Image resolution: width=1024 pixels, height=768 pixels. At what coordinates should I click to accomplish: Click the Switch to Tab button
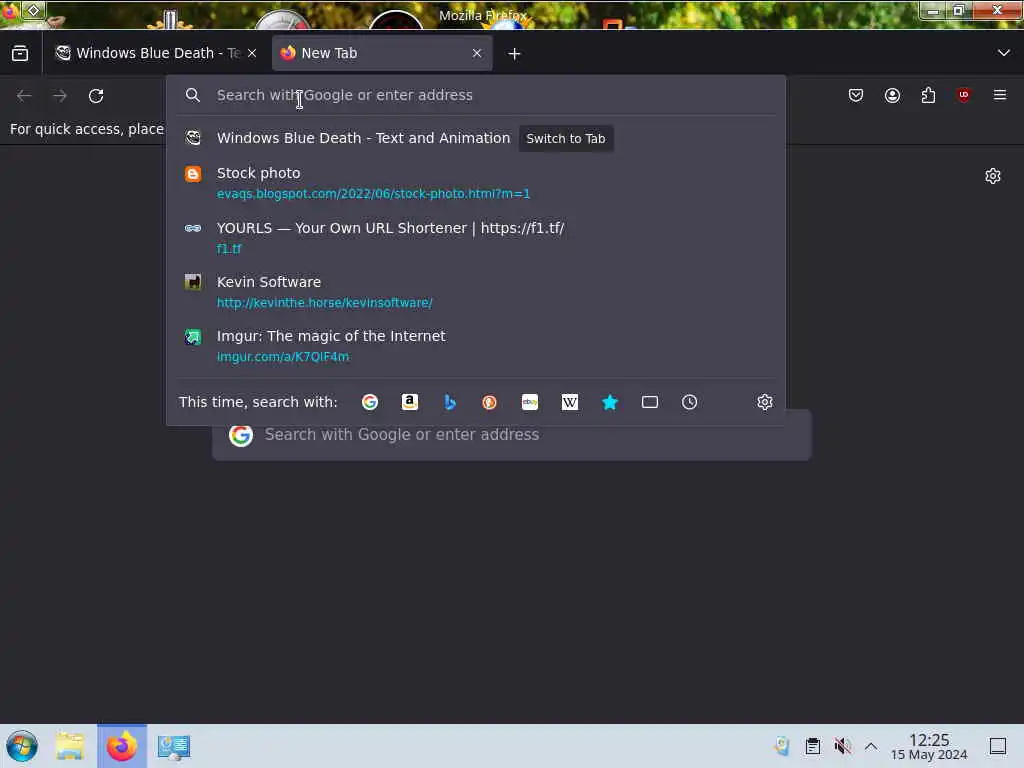coord(566,138)
